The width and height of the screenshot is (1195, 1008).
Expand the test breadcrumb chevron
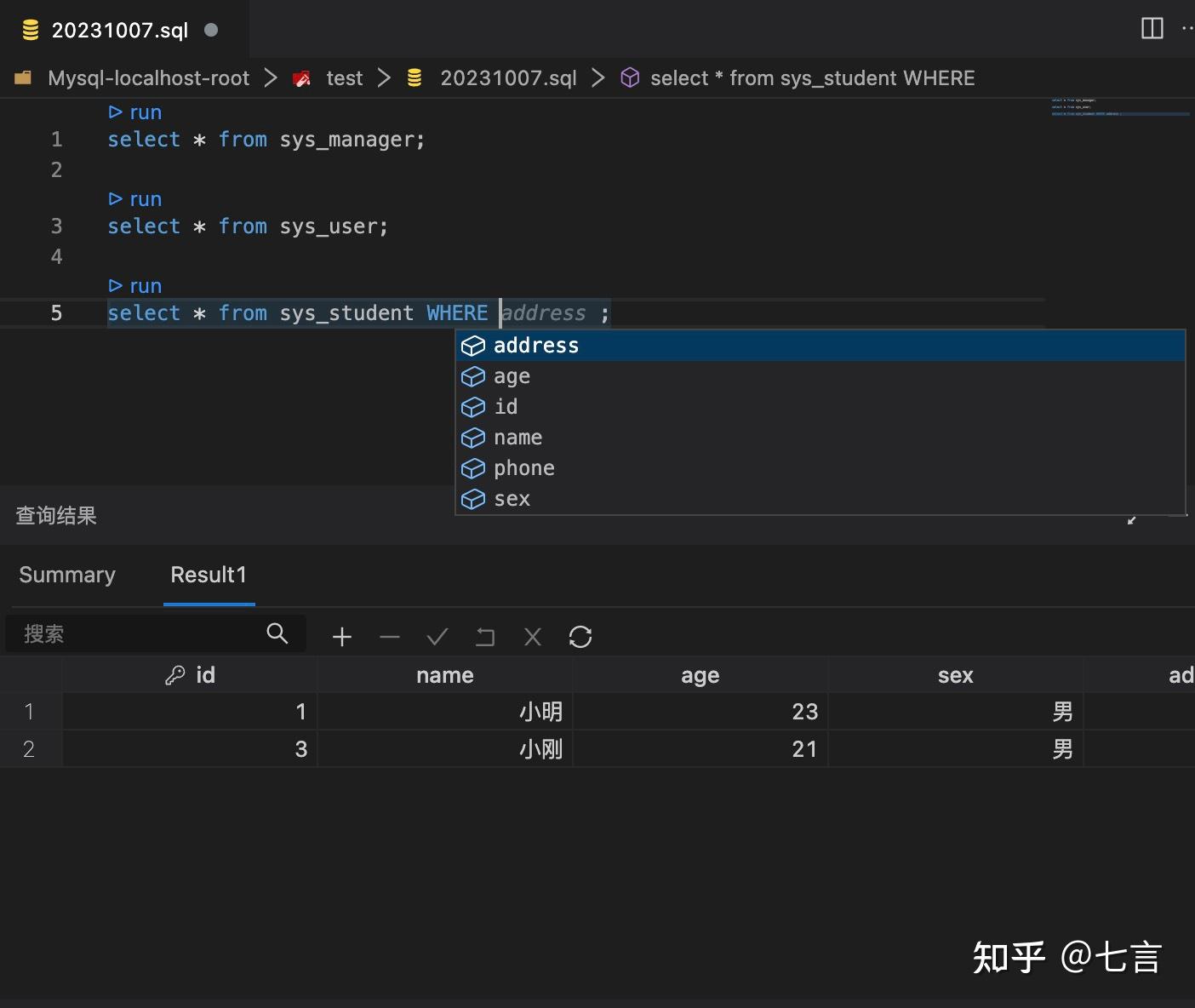click(384, 77)
